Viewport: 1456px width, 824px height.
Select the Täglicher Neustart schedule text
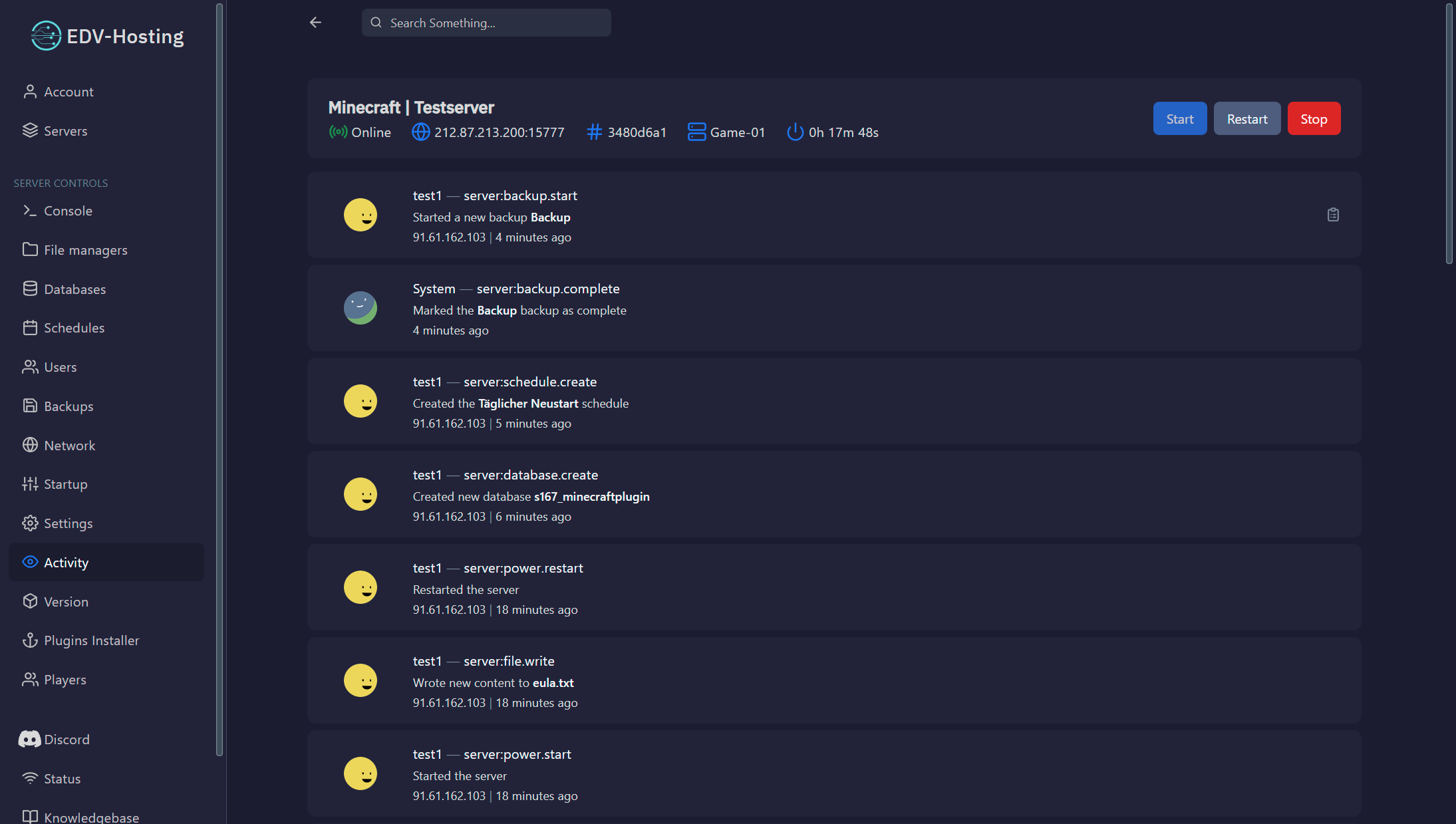[528, 404]
